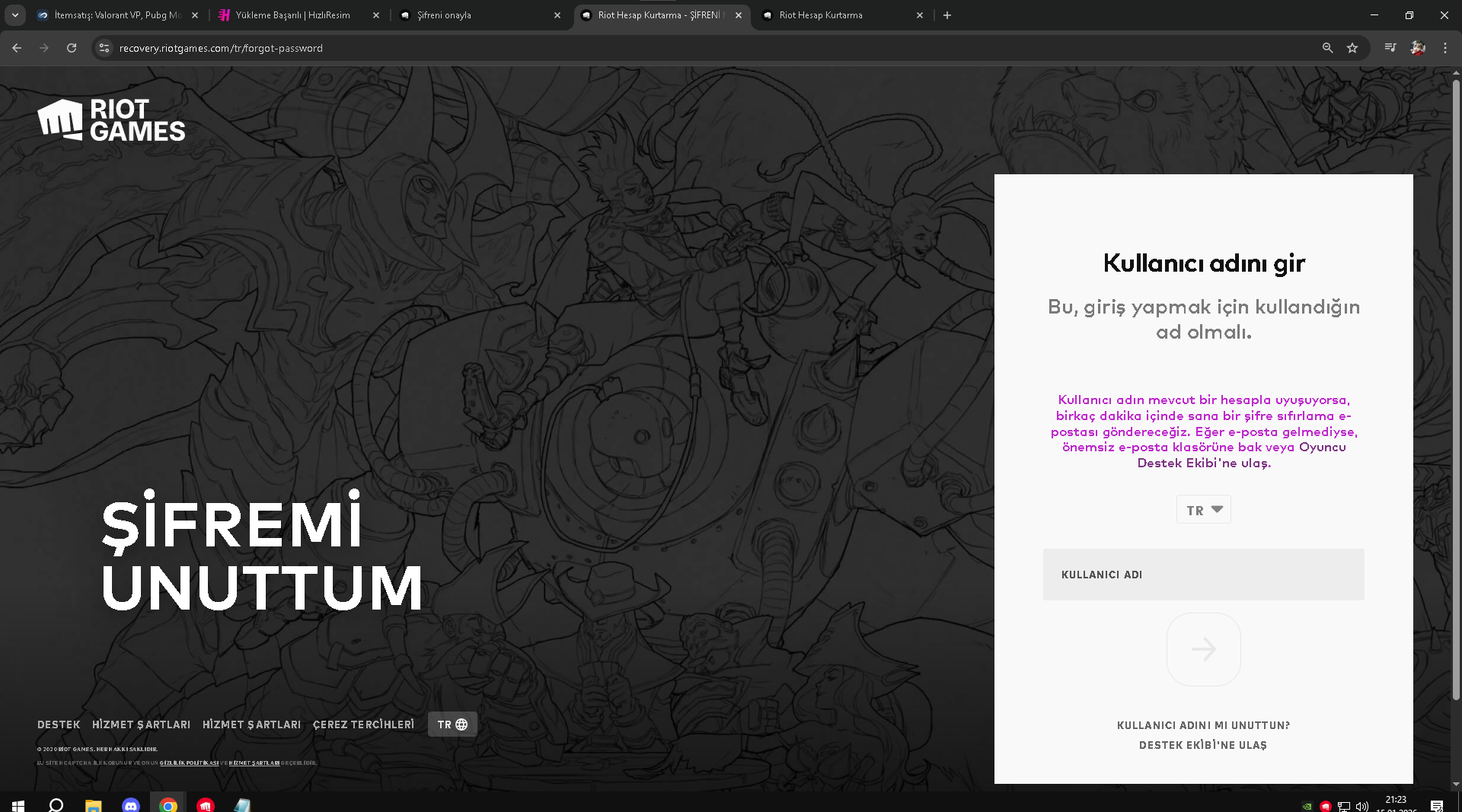Open Windows taskbar search
This screenshot has height=812, width=1462.
click(x=56, y=805)
